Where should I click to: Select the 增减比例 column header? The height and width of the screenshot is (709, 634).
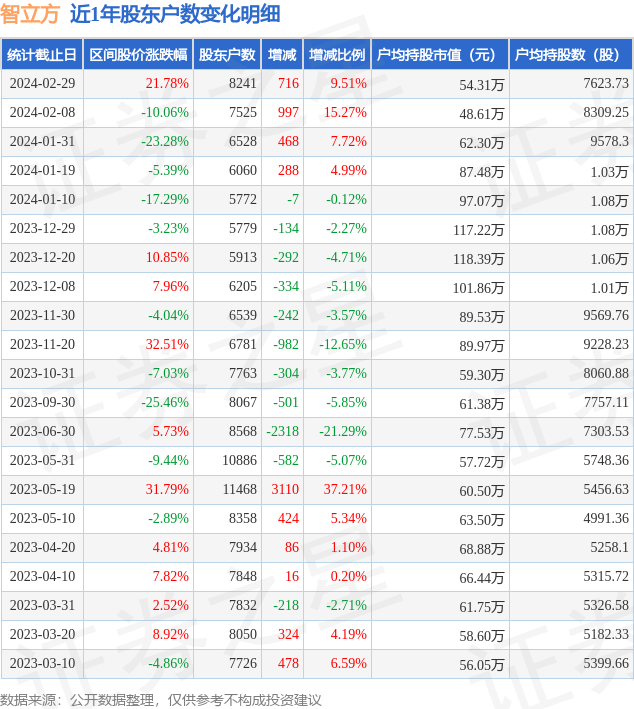point(337,55)
